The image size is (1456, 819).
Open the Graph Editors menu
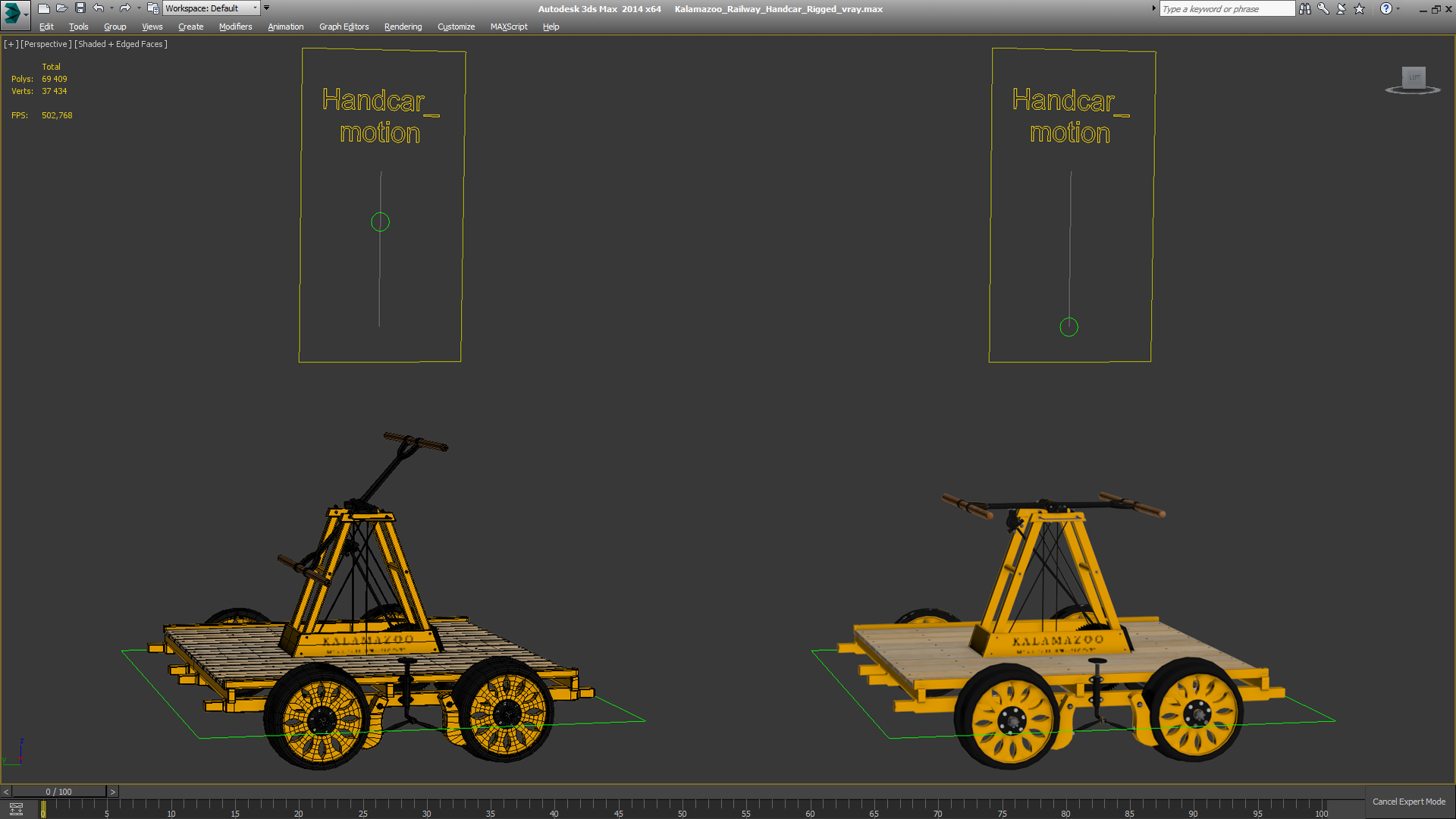pos(344,27)
